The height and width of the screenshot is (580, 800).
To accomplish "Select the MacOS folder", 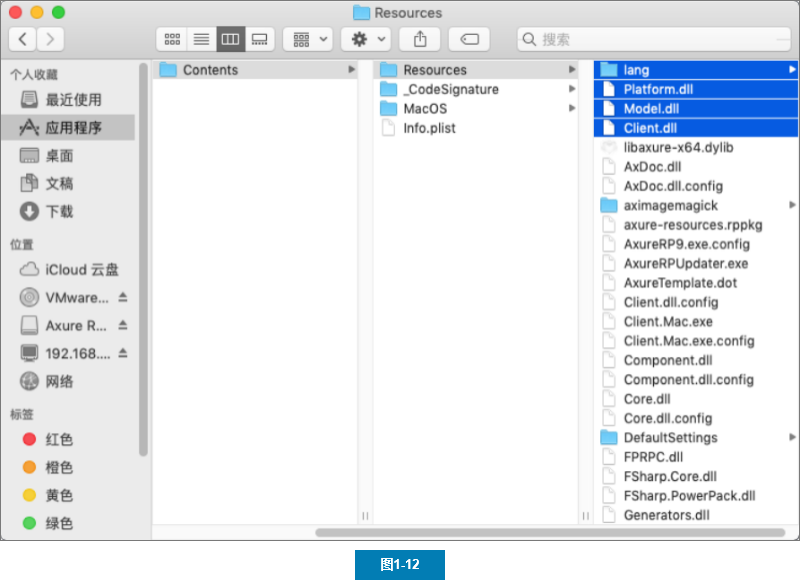I will click(476, 109).
